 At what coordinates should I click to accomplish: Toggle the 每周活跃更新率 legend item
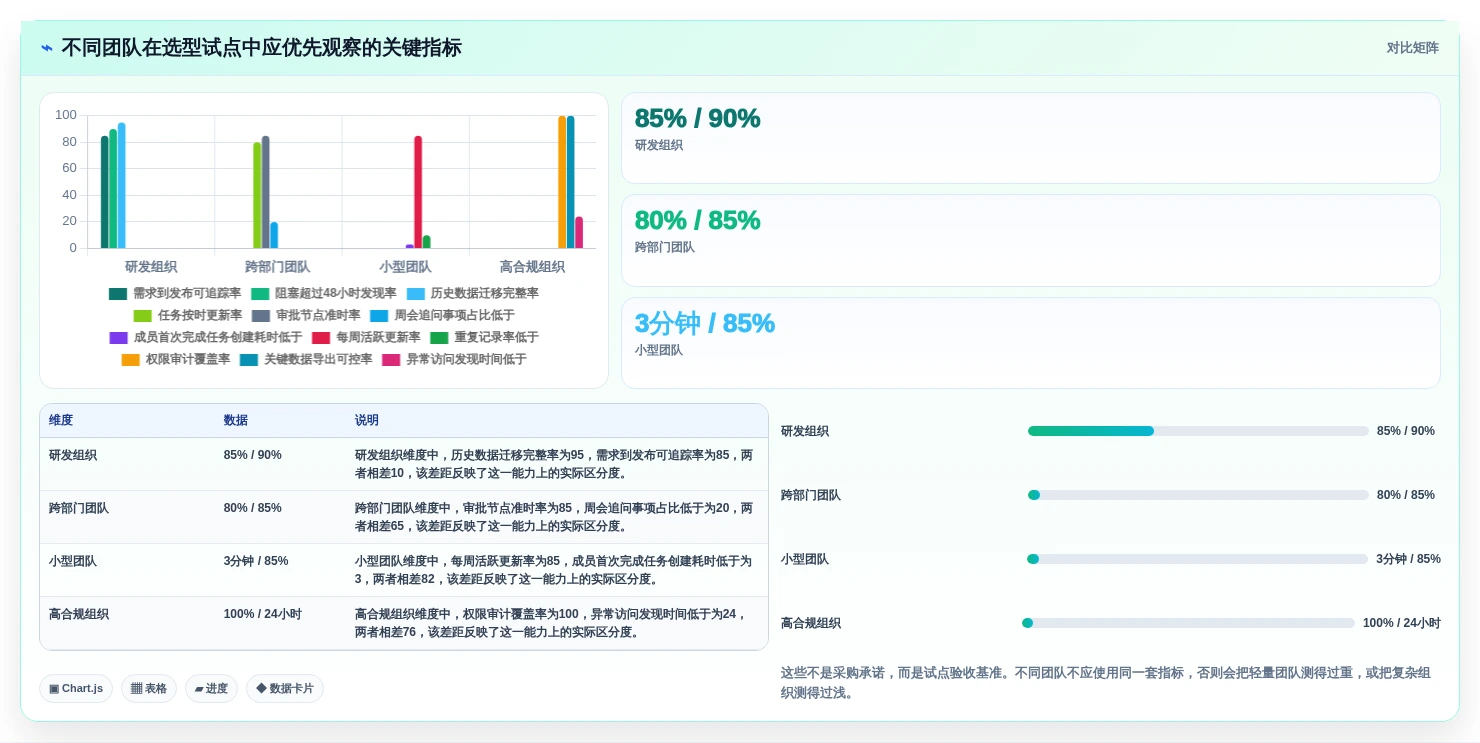click(366, 337)
